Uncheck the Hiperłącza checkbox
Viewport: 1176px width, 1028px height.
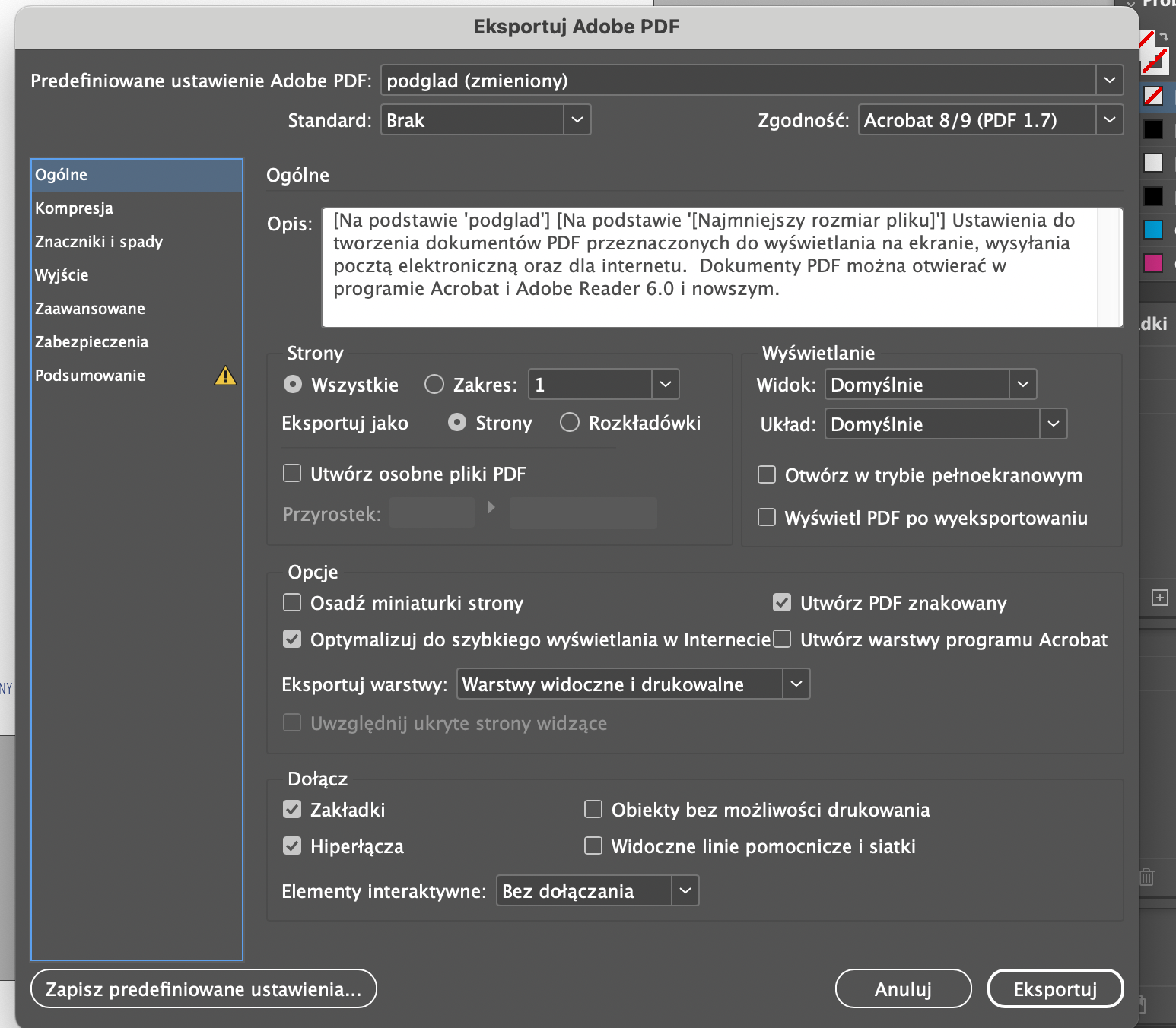coord(292,846)
